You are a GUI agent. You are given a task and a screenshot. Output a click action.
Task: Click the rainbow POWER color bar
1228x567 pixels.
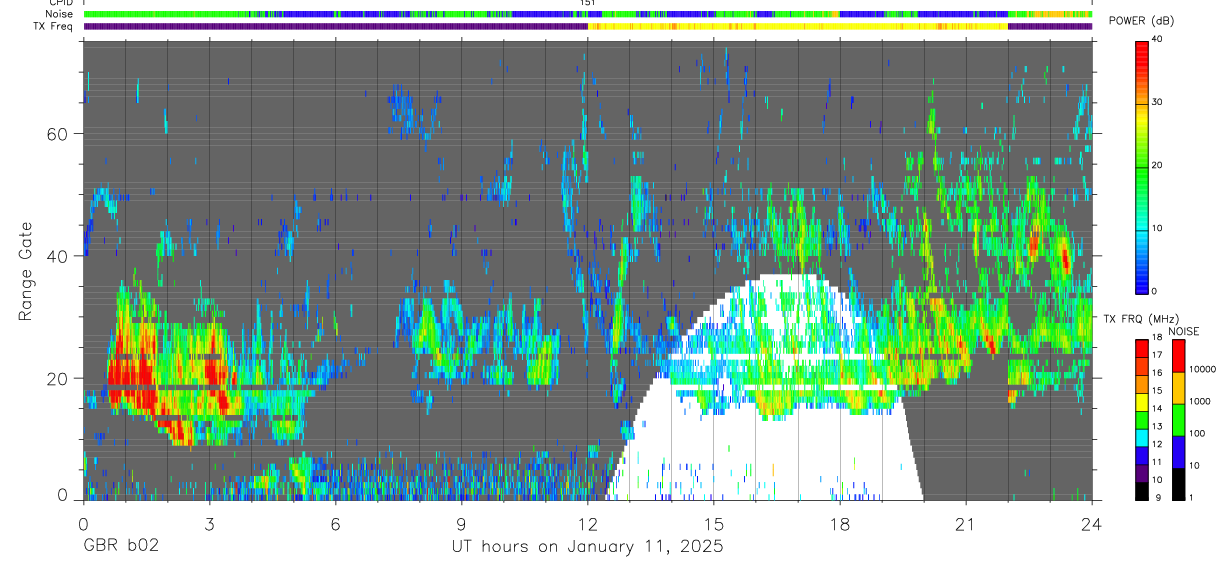coord(1143,166)
